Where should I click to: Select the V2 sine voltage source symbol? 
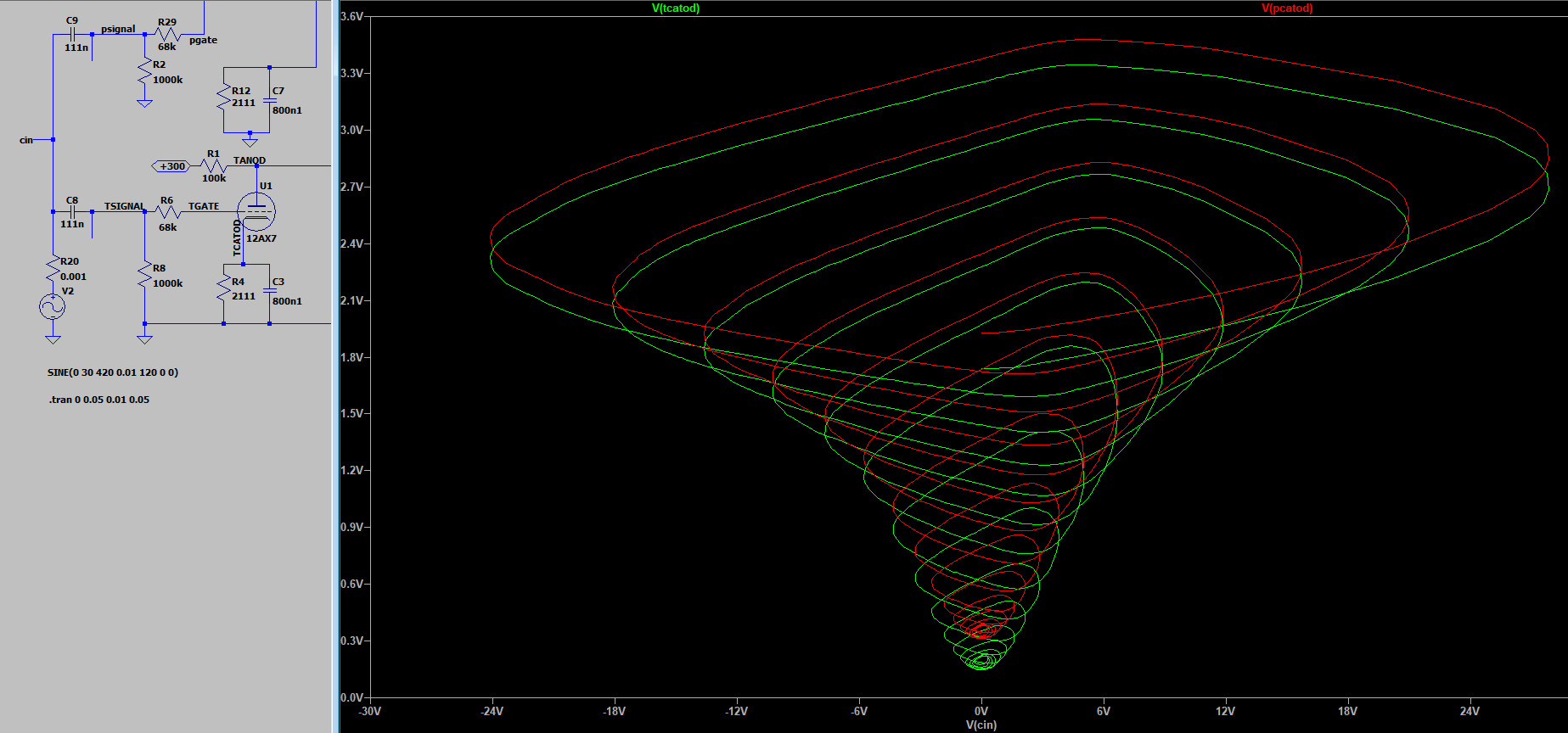pos(53,306)
